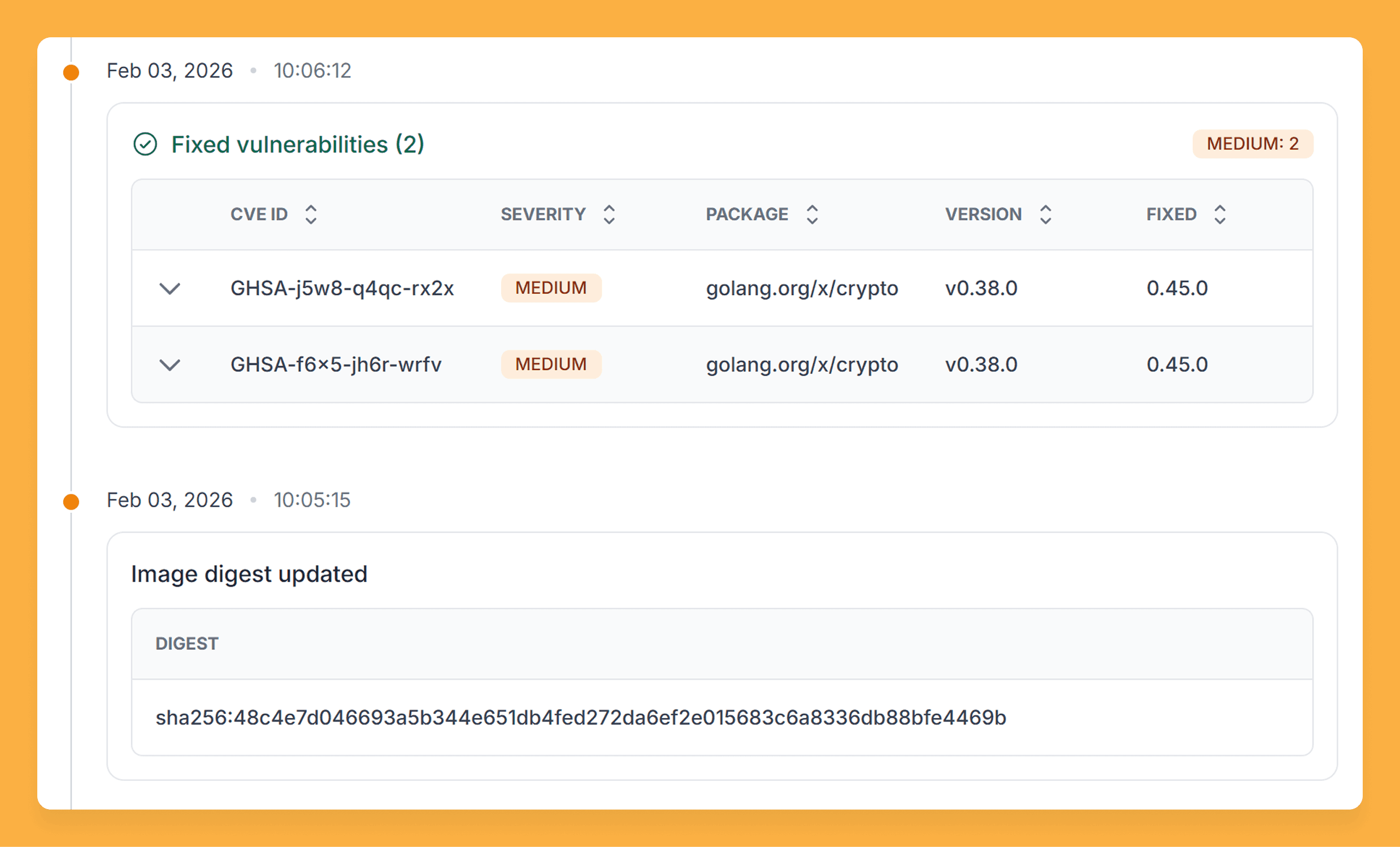Click the Fixed vulnerabilities (2) heading
Image resolution: width=1400 pixels, height=847 pixels.
point(298,144)
